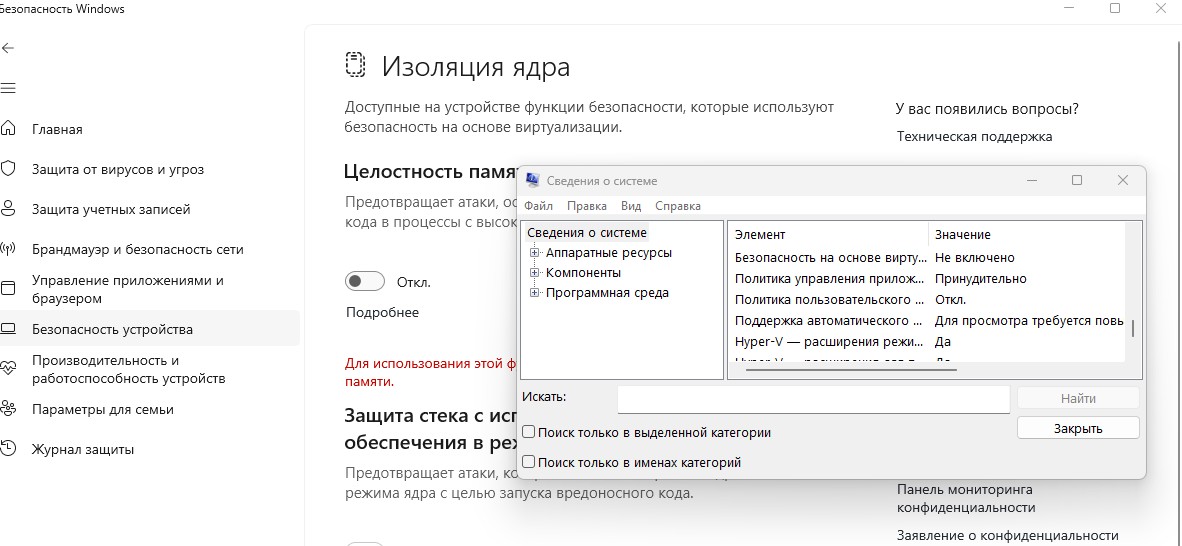Click the family options icon

click(8, 409)
